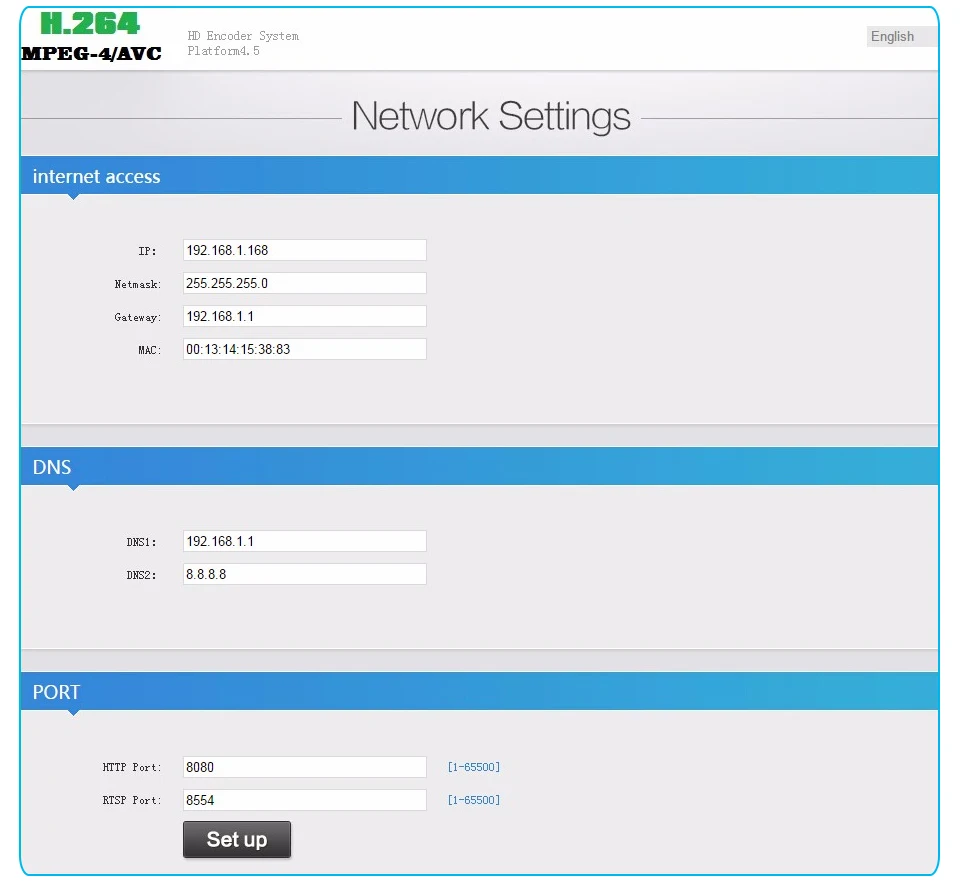Click the internet access section header

[x=479, y=176]
